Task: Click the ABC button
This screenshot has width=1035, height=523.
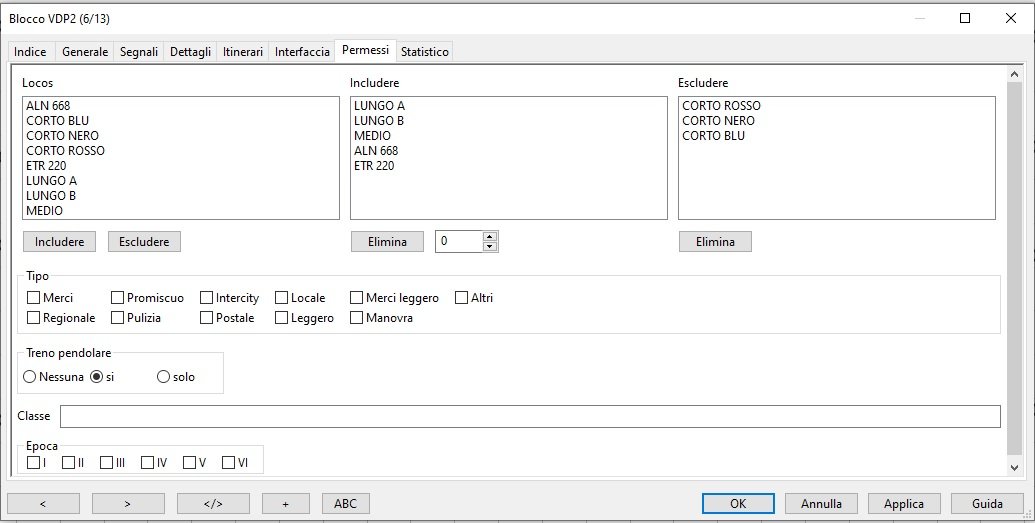Action: click(x=345, y=504)
